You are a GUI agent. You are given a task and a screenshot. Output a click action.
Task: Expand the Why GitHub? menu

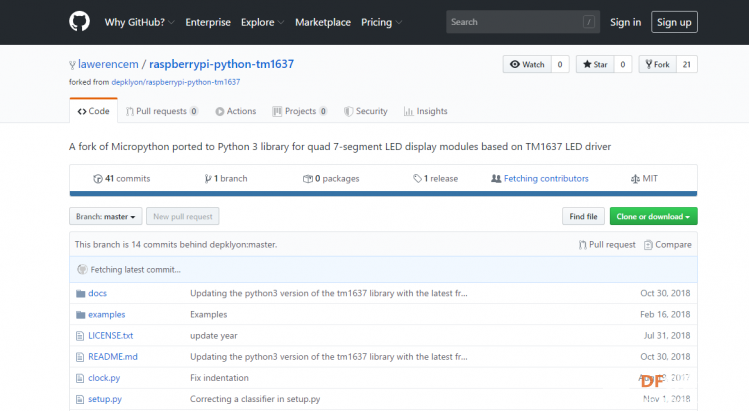pos(139,22)
